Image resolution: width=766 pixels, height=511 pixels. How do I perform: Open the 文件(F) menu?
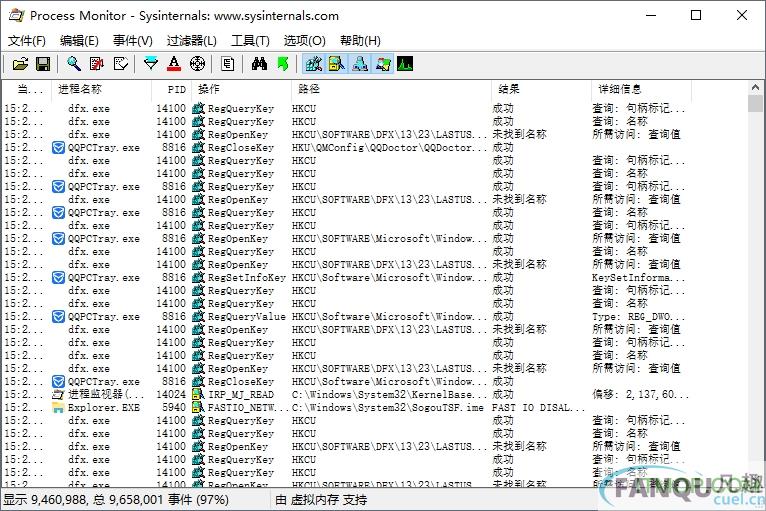pyautogui.click(x=27, y=41)
